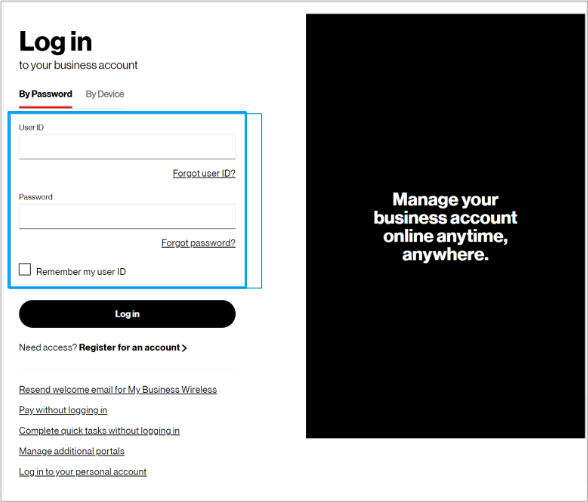Viewport: 588px width, 502px height.
Task: Click the Log in page heading
Action: (x=56, y=41)
